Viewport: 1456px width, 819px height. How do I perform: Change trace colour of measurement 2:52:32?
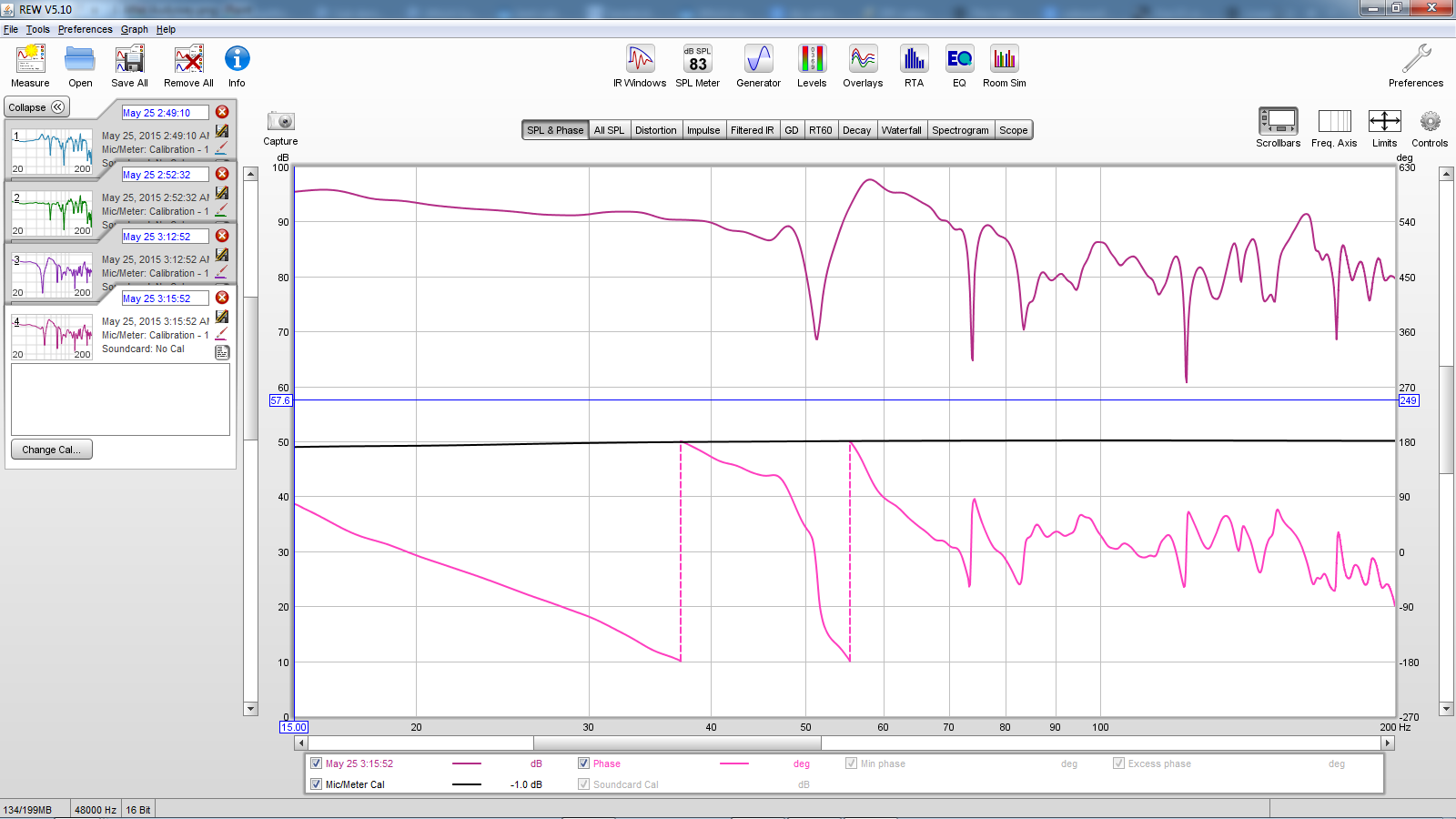(x=222, y=209)
